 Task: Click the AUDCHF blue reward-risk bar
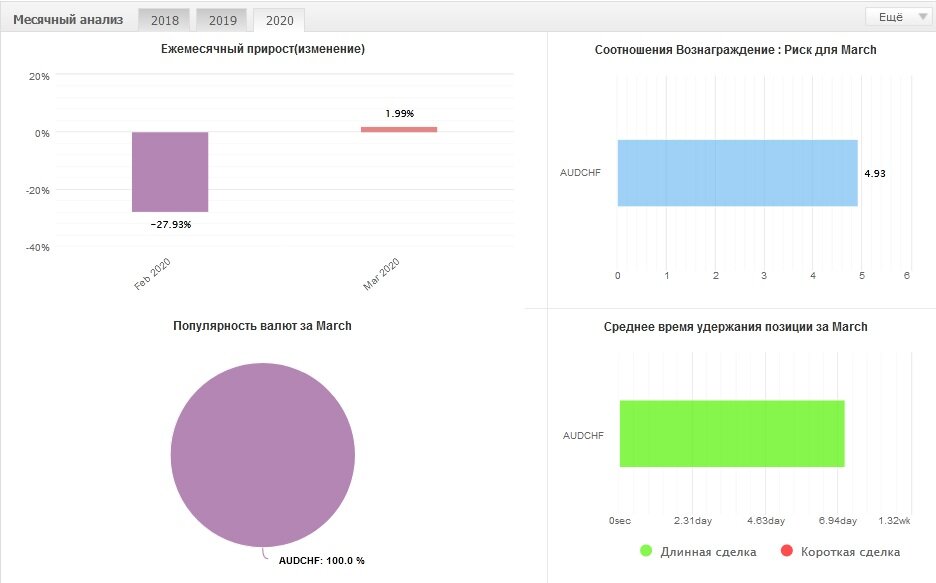pyautogui.click(x=737, y=173)
